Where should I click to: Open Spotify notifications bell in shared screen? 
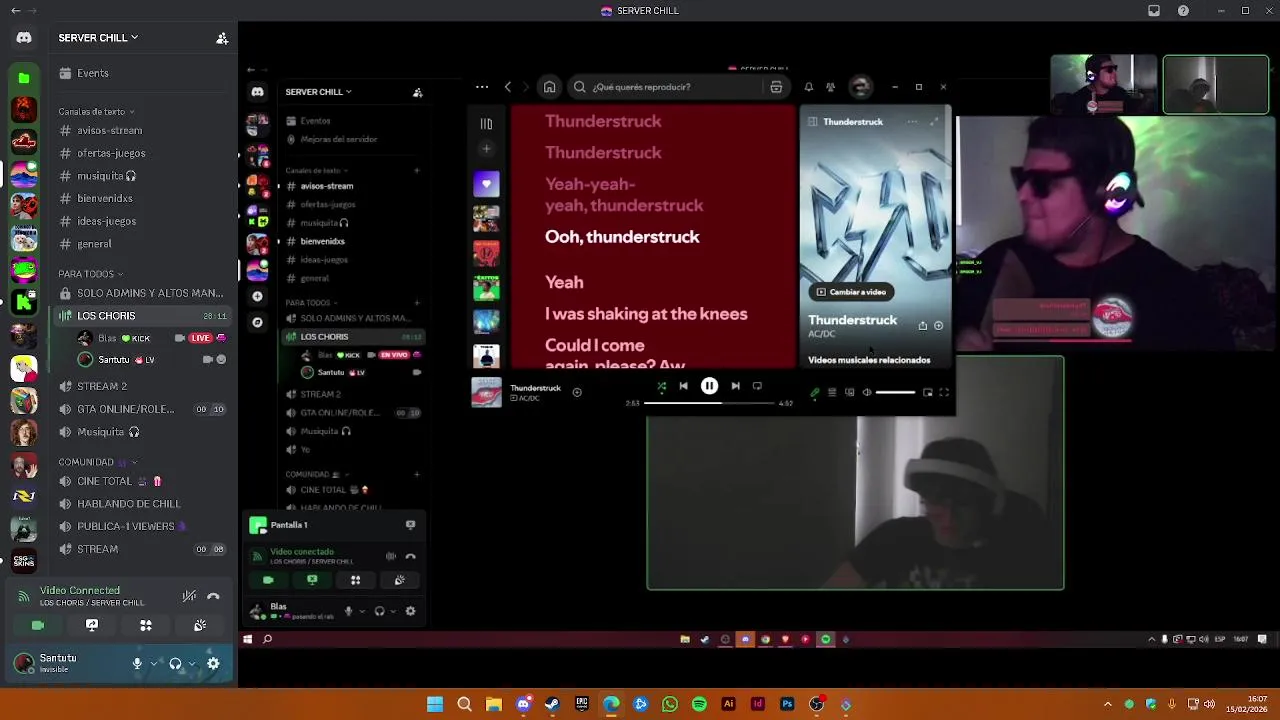pyautogui.click(x=809, y=87)
